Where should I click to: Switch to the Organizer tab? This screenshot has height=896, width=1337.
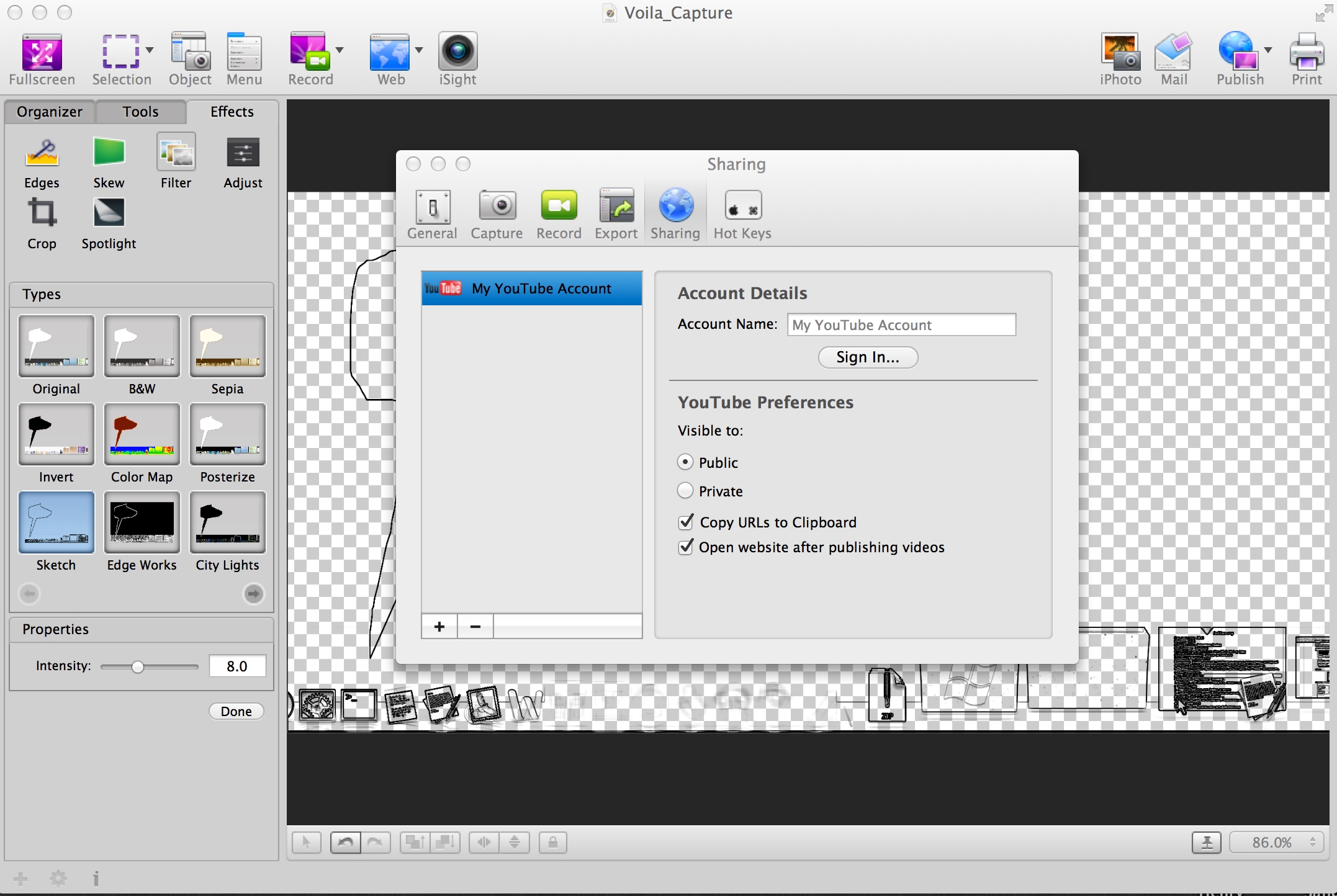pyautogui.click(x=50, y=112)
